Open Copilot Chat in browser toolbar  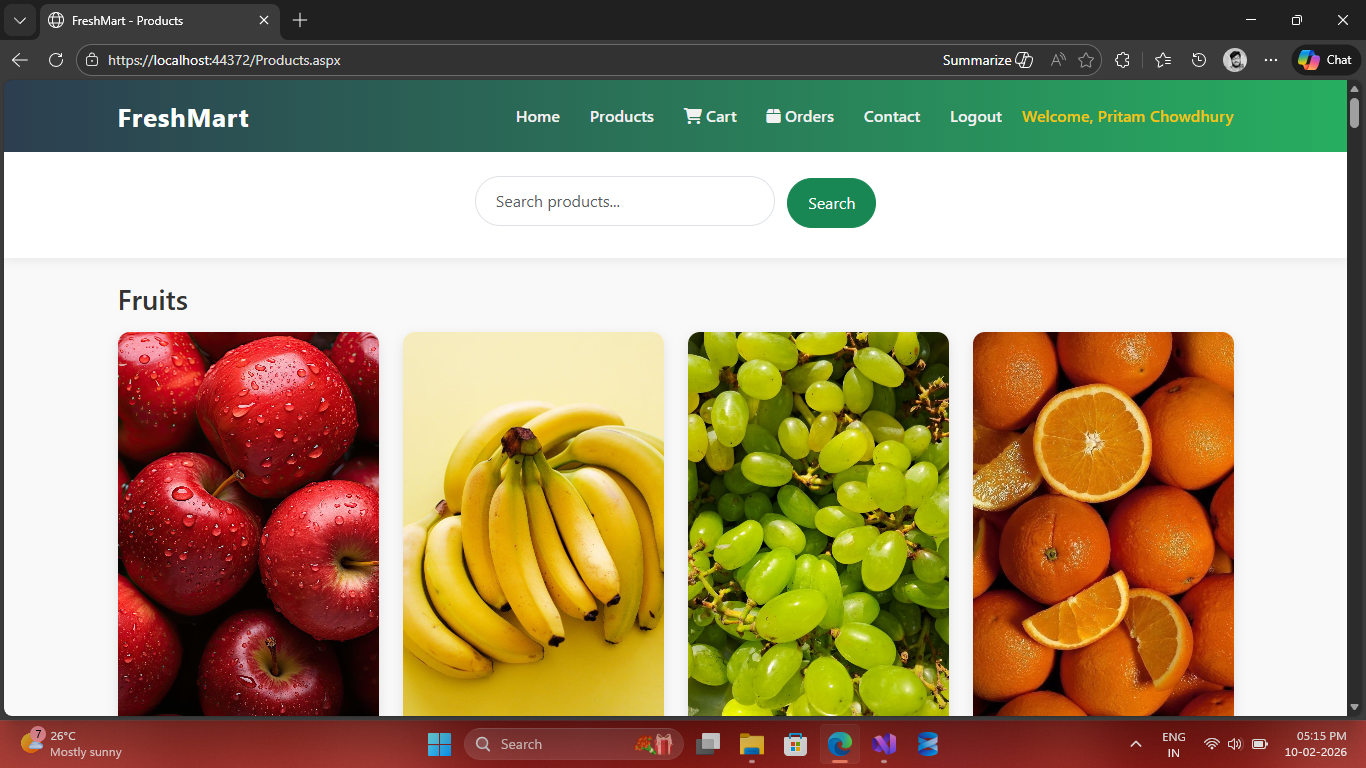(x=1326, y=60)
